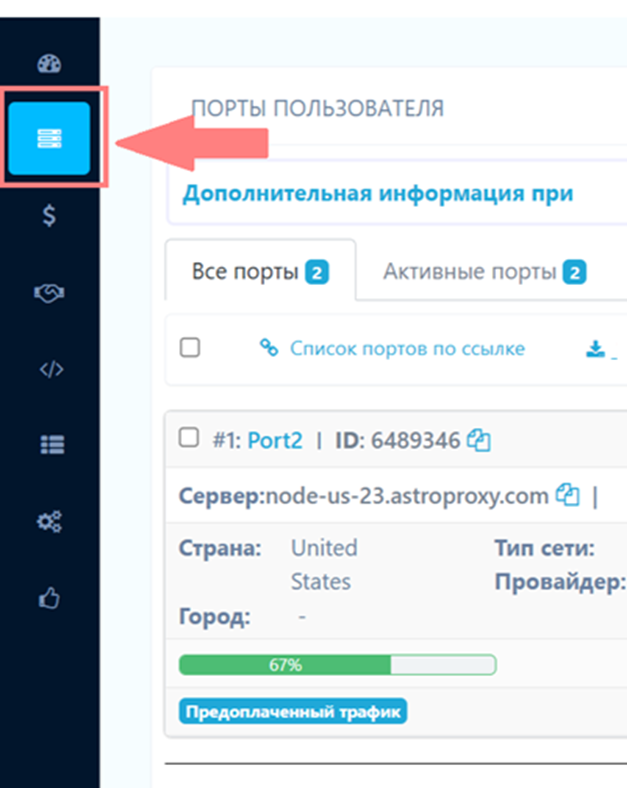This screenshot has height=788, width=627.
Task: Copy server node-us-23.astroproxy.com address
Action: tap(567, 496)
